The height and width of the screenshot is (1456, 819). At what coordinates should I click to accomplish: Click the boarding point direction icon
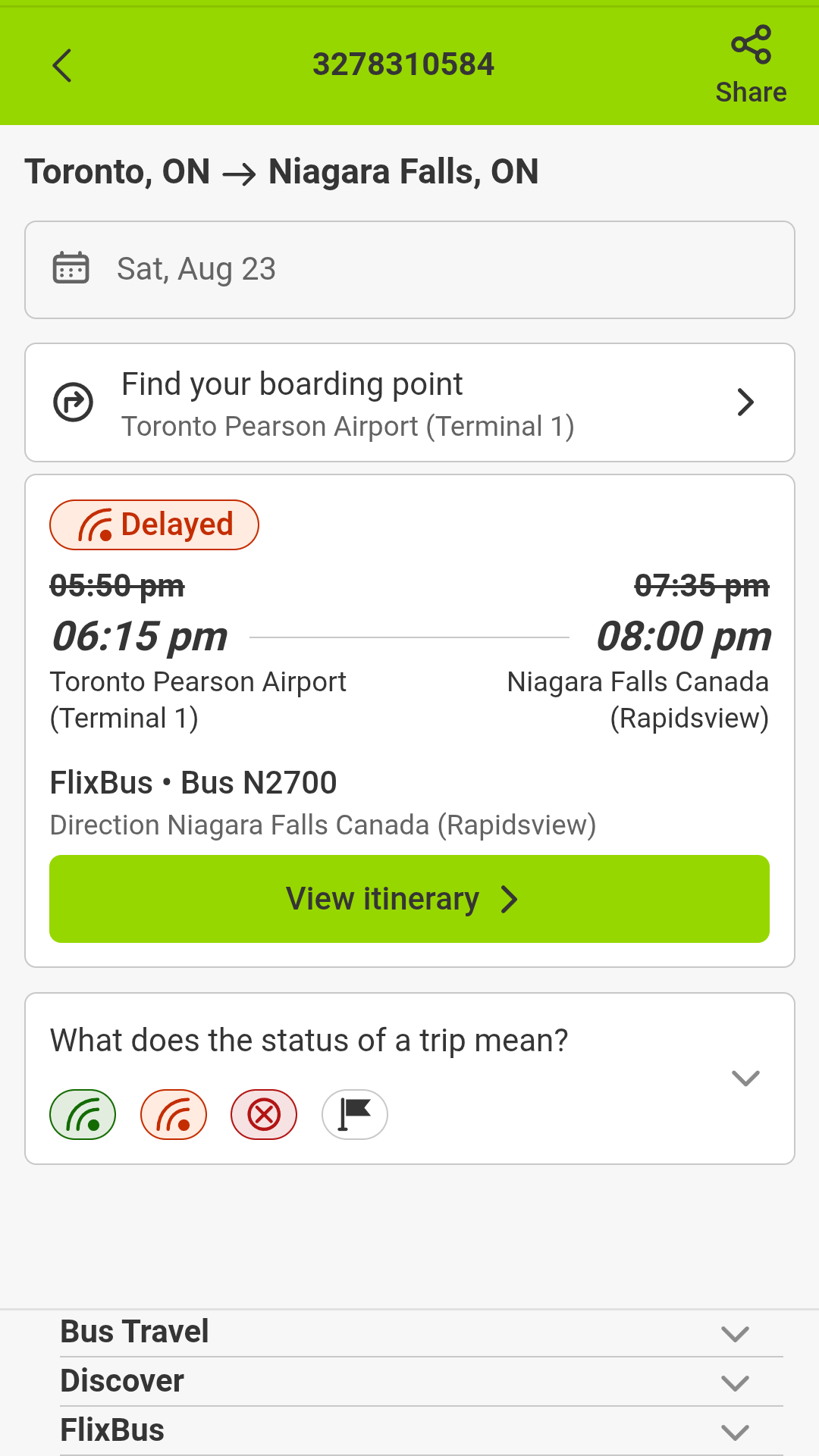click(x=74, y=402)
